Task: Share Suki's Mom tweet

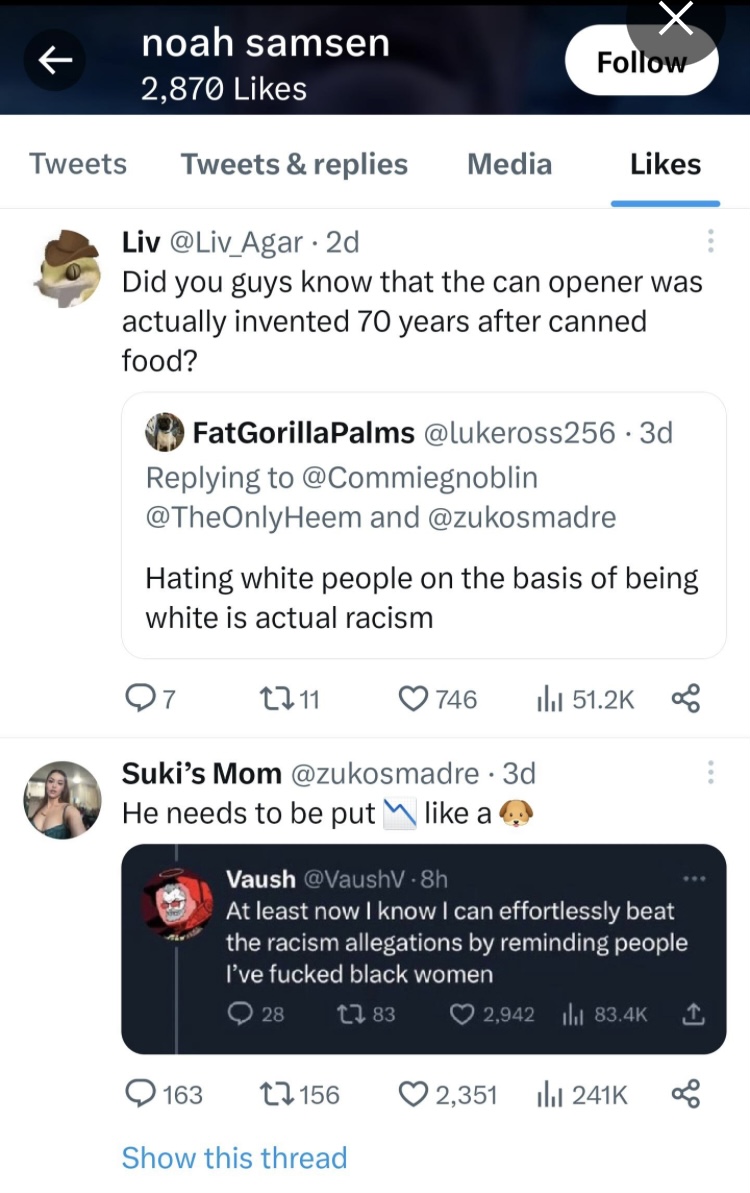Action: point(685,1095)
